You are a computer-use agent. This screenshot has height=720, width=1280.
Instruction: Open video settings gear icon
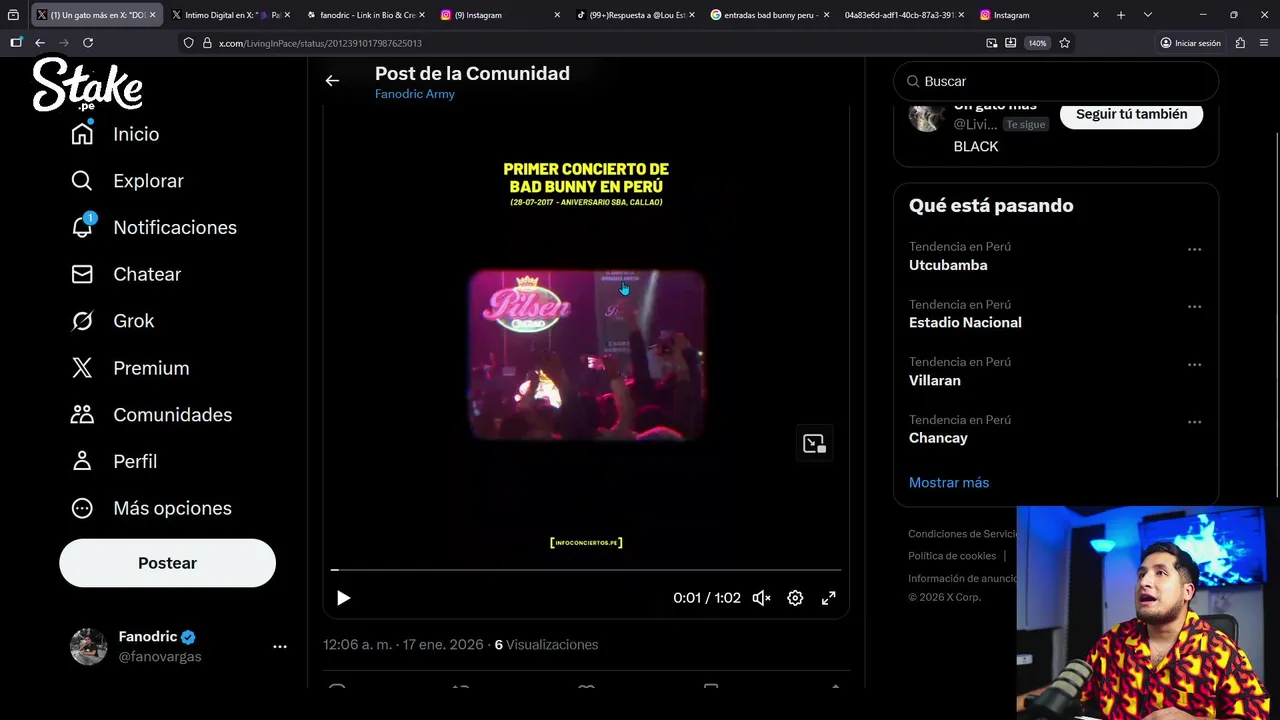tap(795, 598)
